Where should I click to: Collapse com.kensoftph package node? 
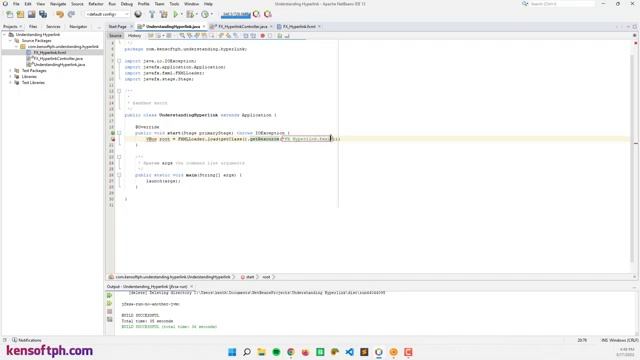16,47
